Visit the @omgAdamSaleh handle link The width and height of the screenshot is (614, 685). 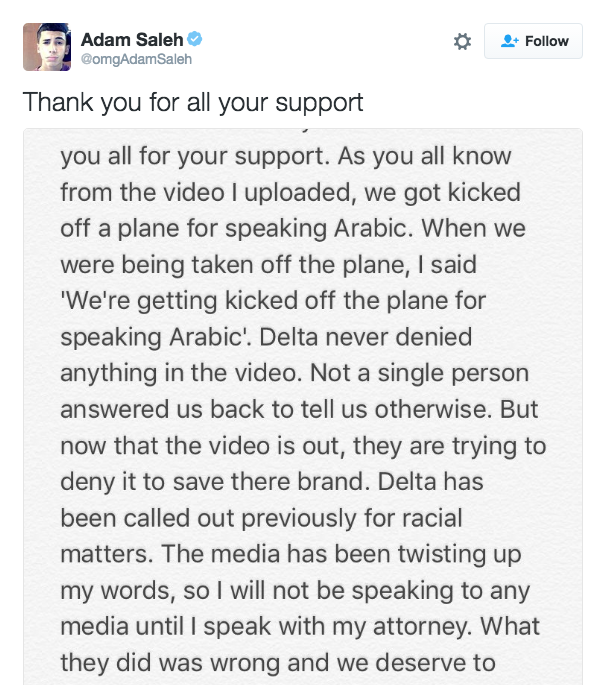pos(136,59)
